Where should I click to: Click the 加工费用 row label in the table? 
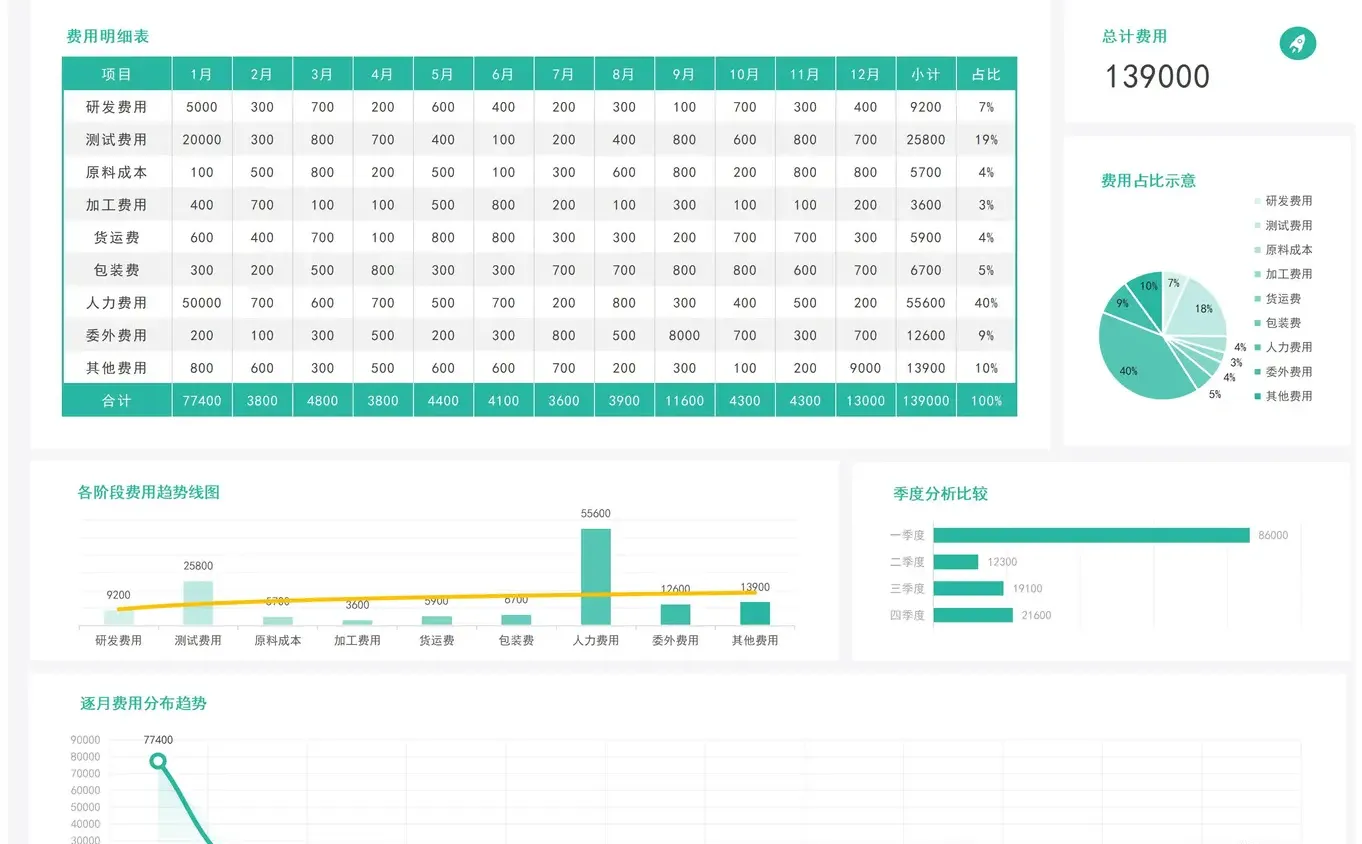click(117, 205)
